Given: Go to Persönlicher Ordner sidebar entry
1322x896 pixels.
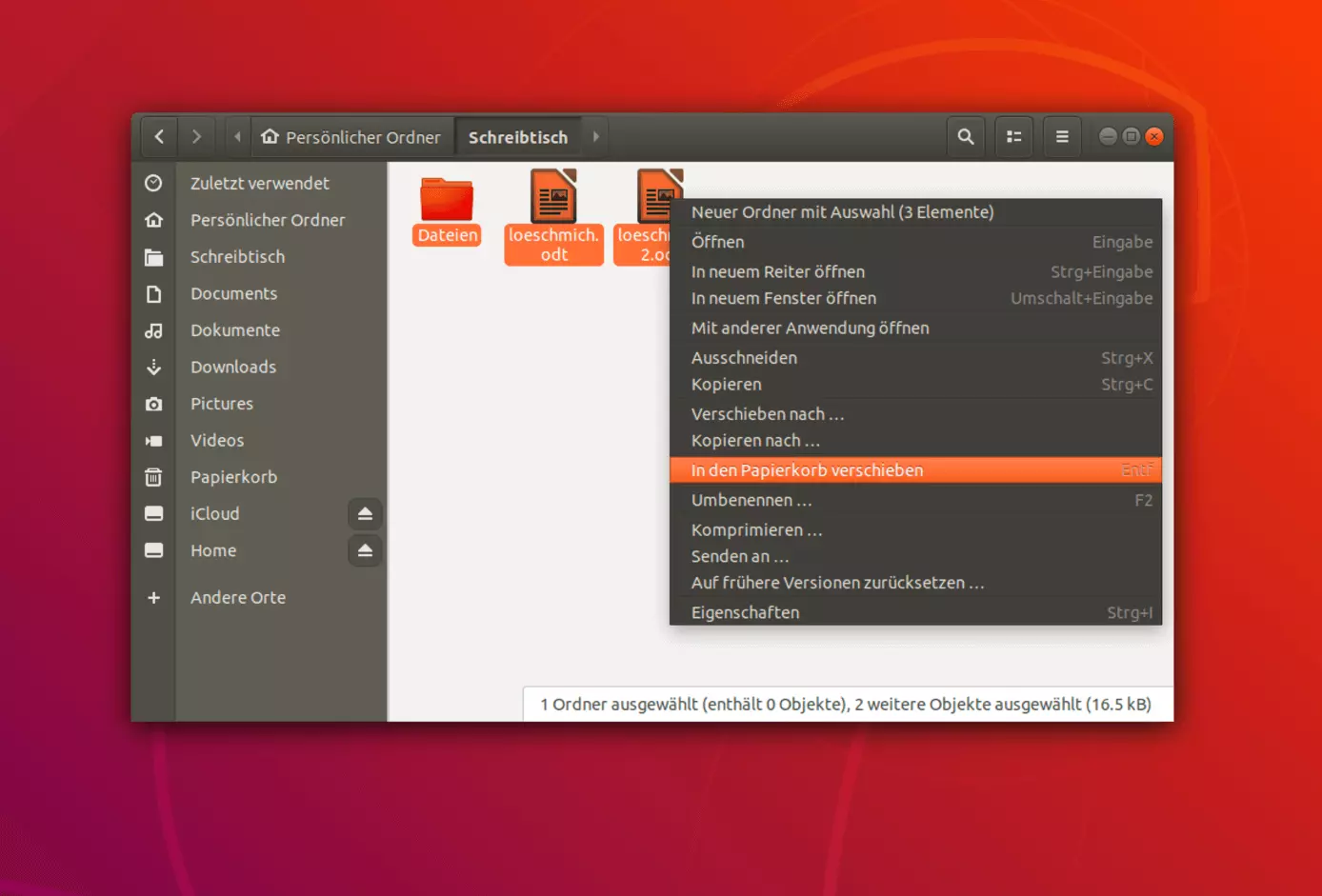Looking at the screenshot, I should [268, 220].
